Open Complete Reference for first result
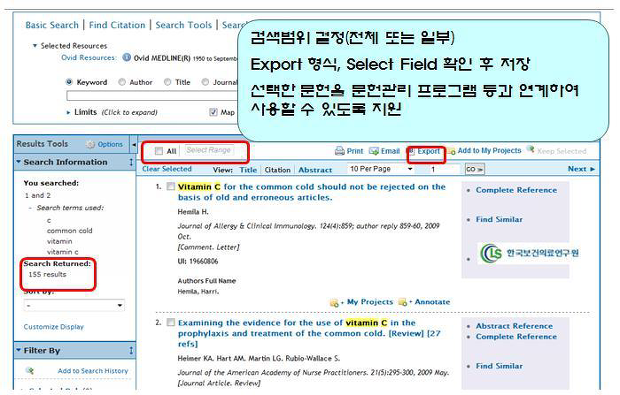Screen dimensions: 620x395 [x=516, y=190]
